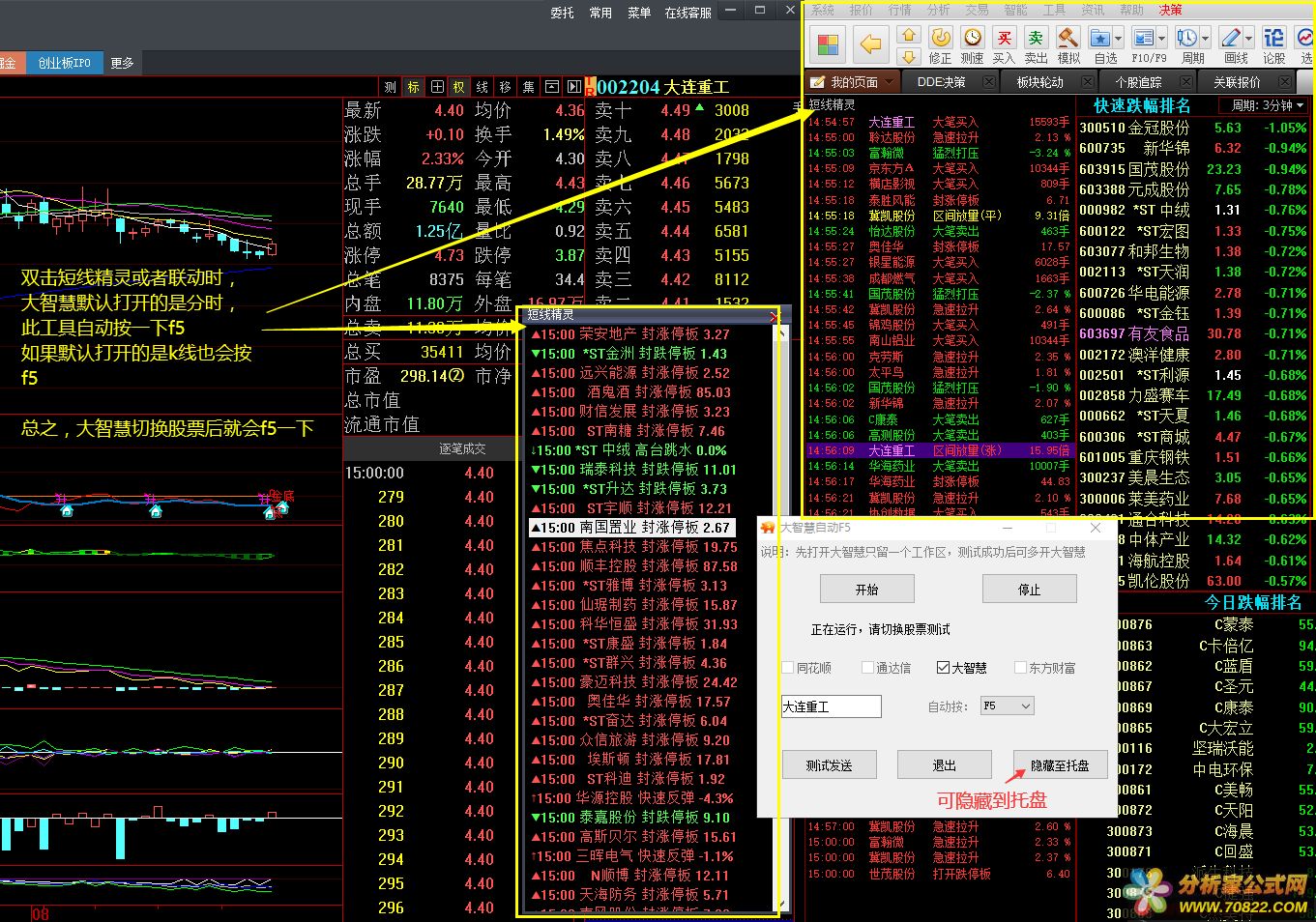This screenshot has height=922, width=1316.
Task: Click the hide side panel arrow icon
Action: point(574,87)
